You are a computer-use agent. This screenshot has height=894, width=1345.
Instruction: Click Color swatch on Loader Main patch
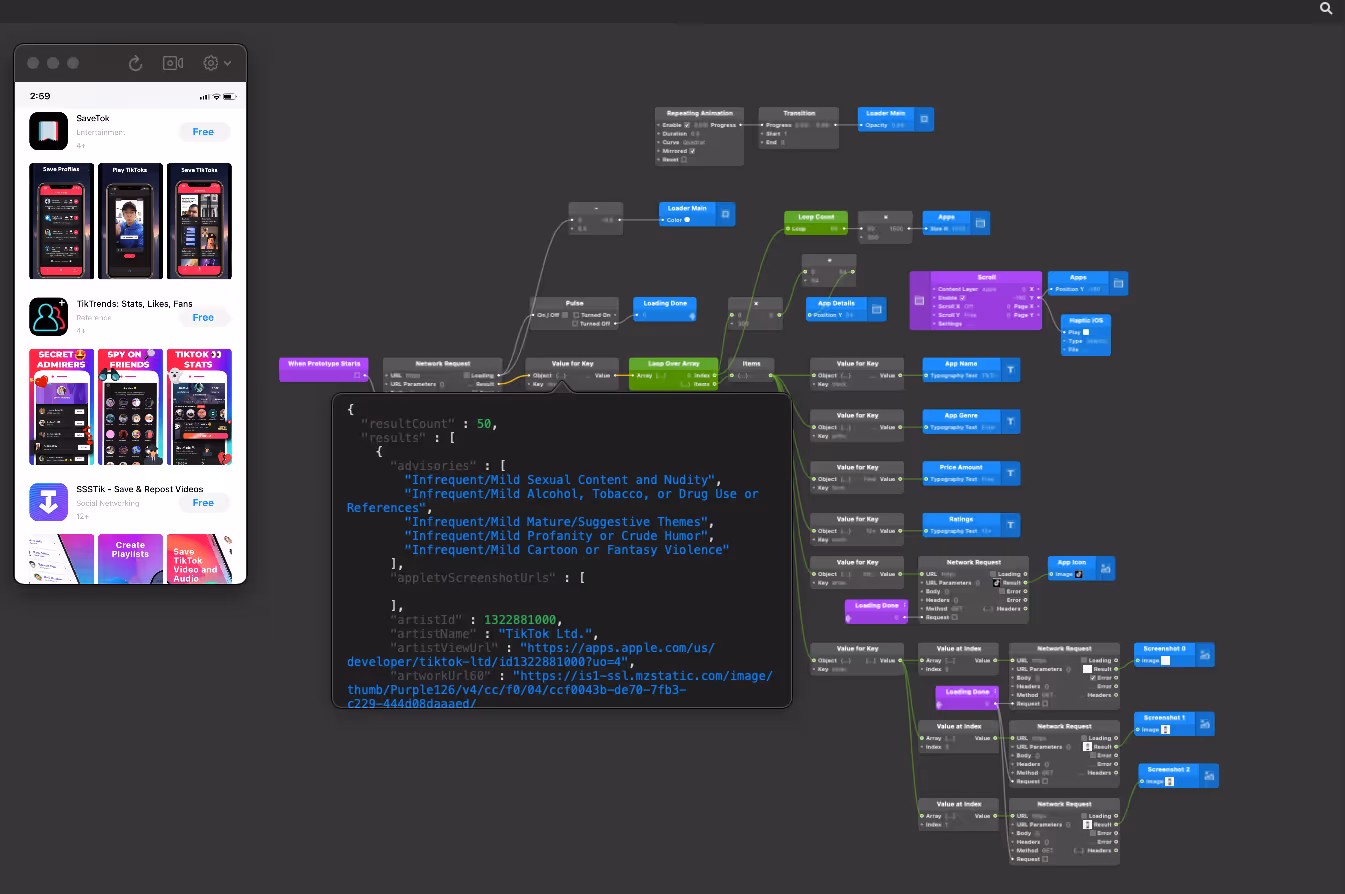tap(687, 219)
